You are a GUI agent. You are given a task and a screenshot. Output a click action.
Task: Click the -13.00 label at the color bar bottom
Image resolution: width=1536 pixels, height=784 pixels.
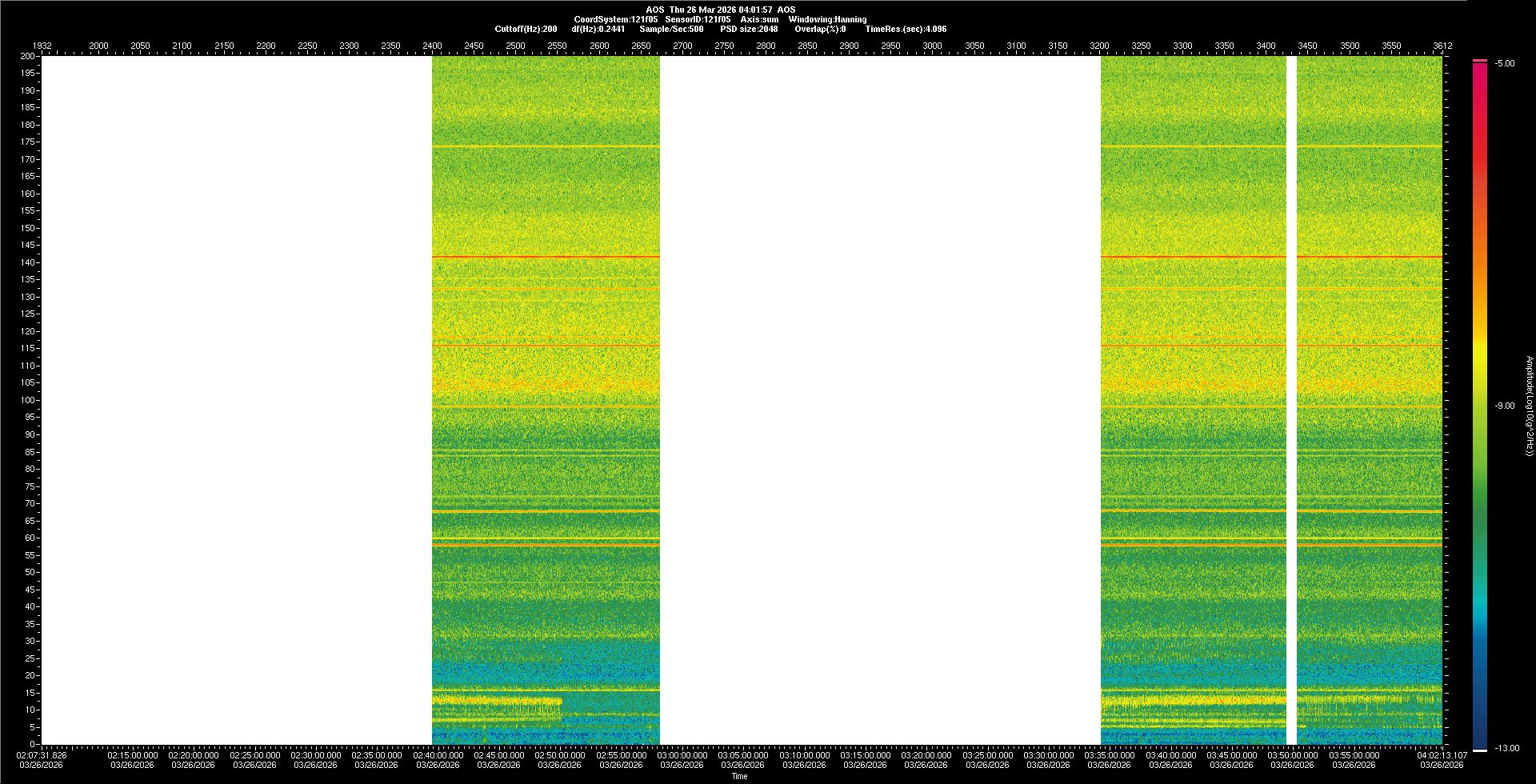tap(1506, 749)
